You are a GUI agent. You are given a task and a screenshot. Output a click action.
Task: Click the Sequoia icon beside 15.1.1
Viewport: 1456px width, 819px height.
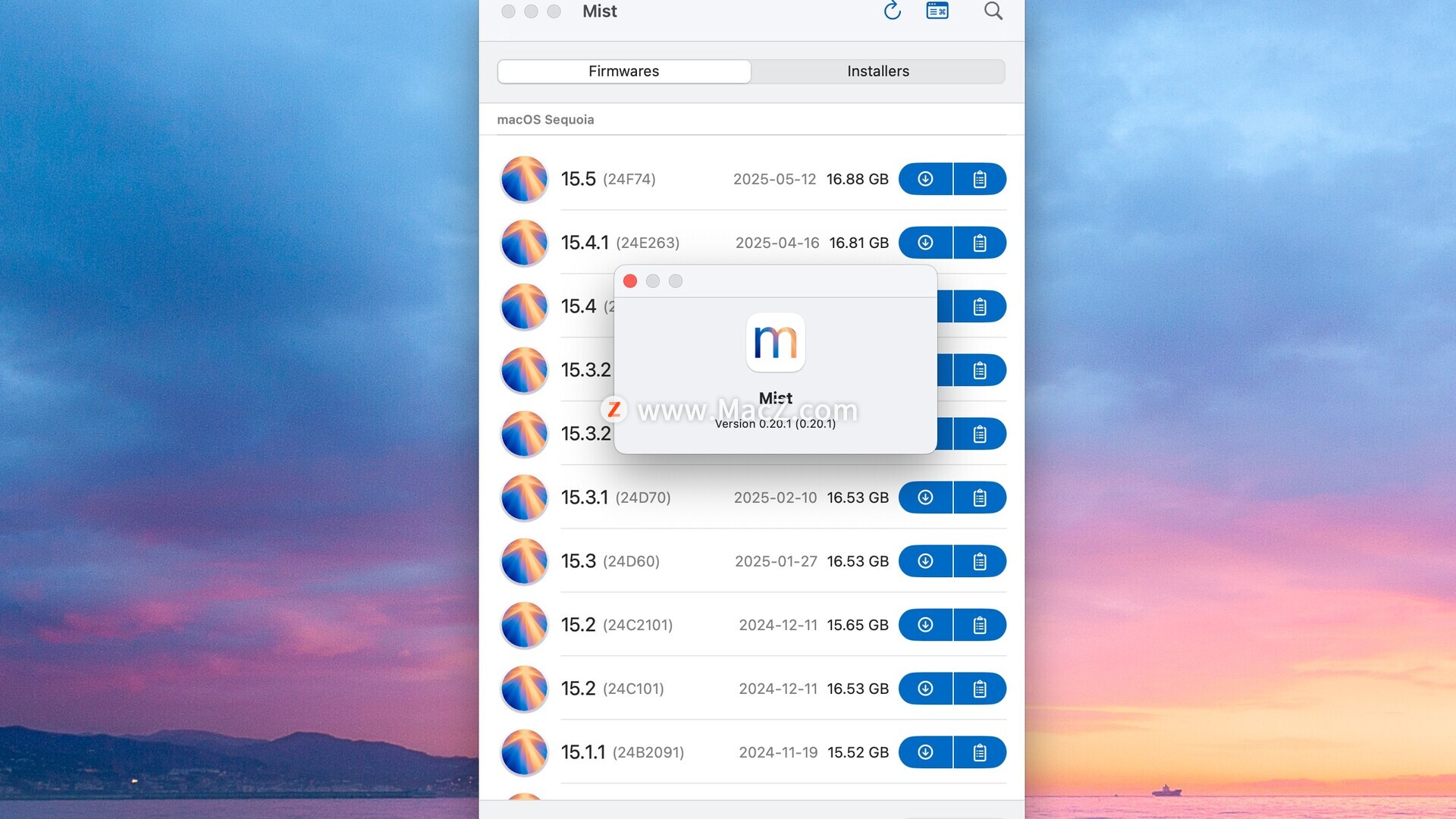(524, 752)
